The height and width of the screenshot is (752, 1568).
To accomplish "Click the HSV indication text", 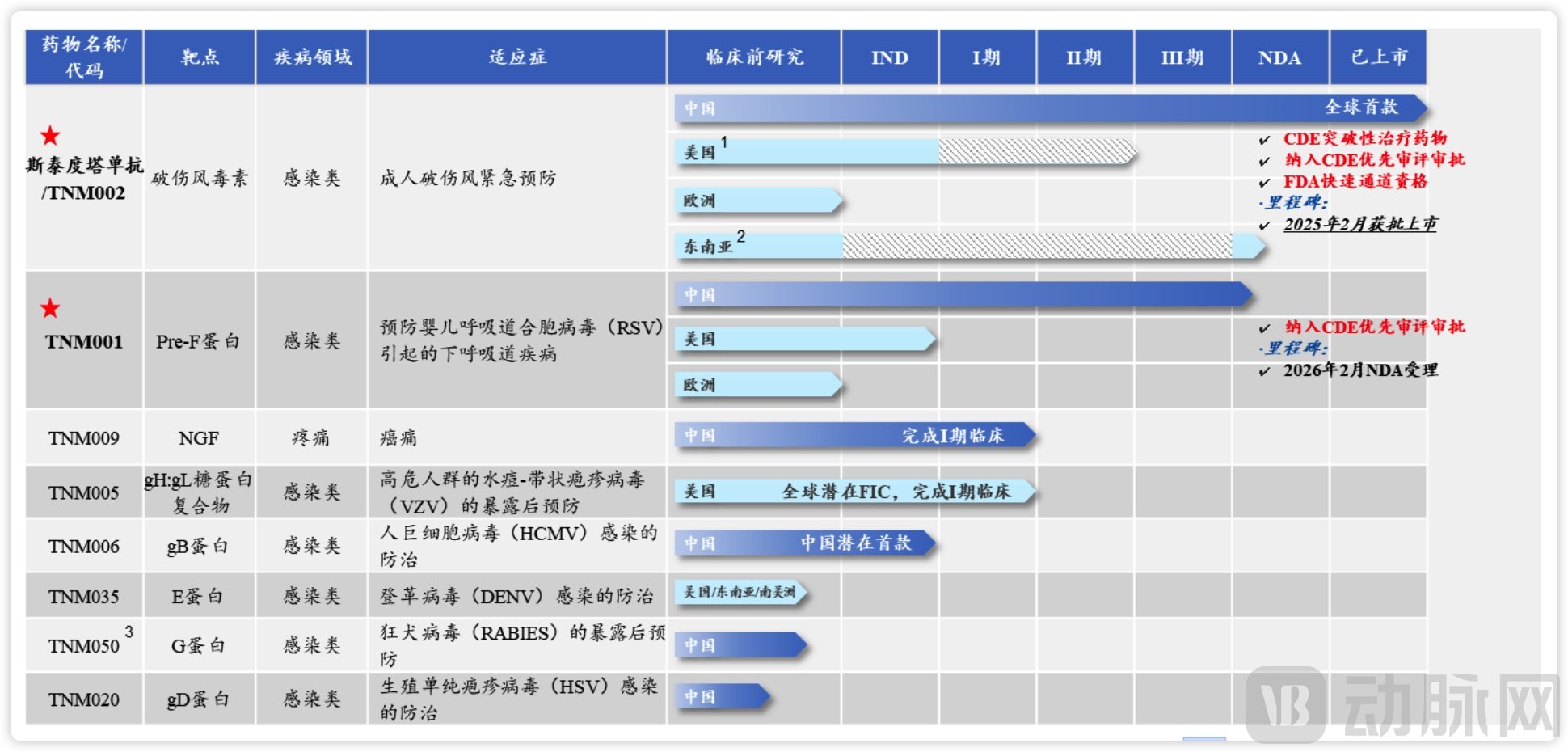I will pos(519,699).
